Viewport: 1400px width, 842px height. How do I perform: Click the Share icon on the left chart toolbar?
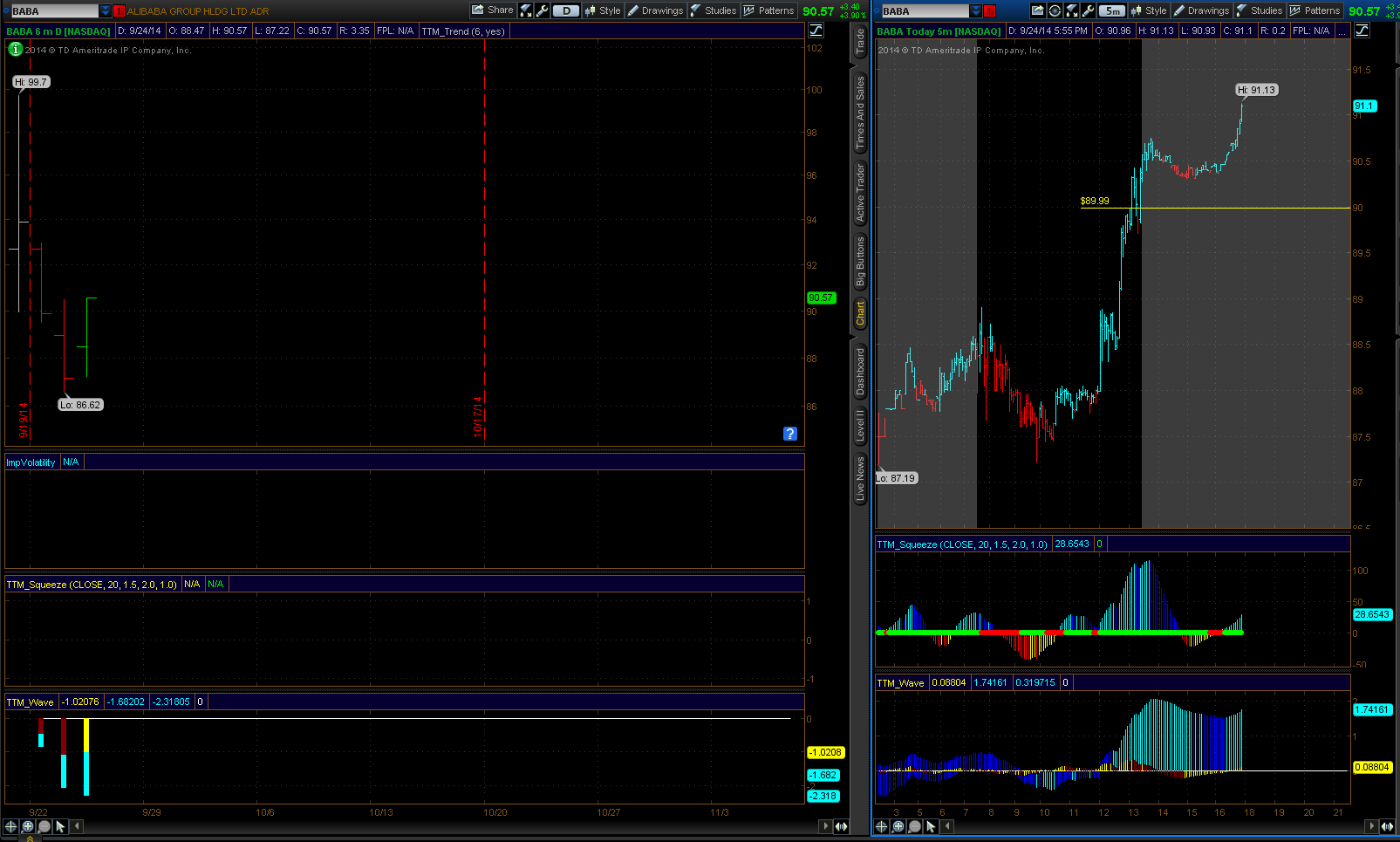[x=479, y=10]
